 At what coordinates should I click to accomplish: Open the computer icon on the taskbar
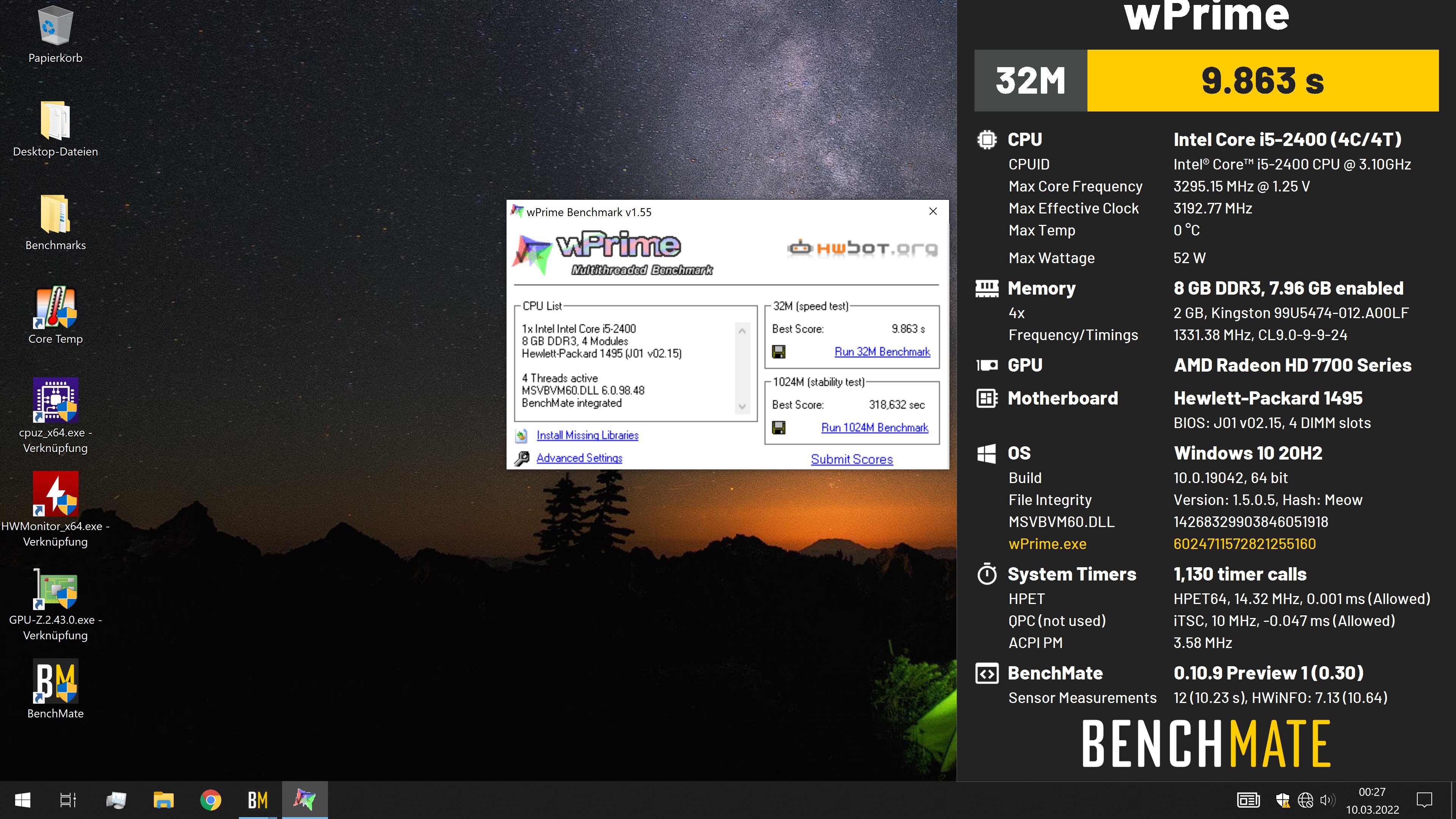point(116,800)
